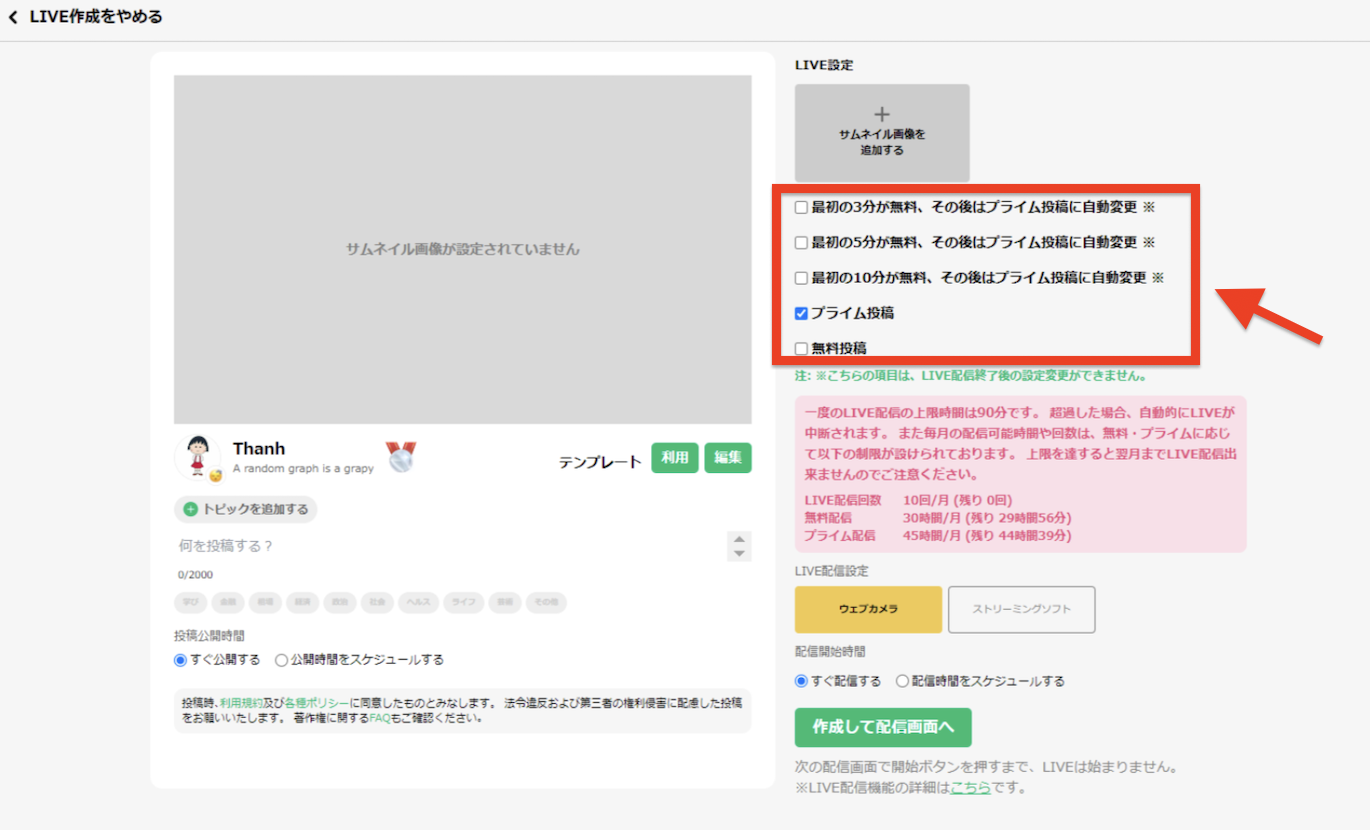Click the up arrow in the post text area
The height and width of the screenshot is (830, 1370).
(739, 538)
